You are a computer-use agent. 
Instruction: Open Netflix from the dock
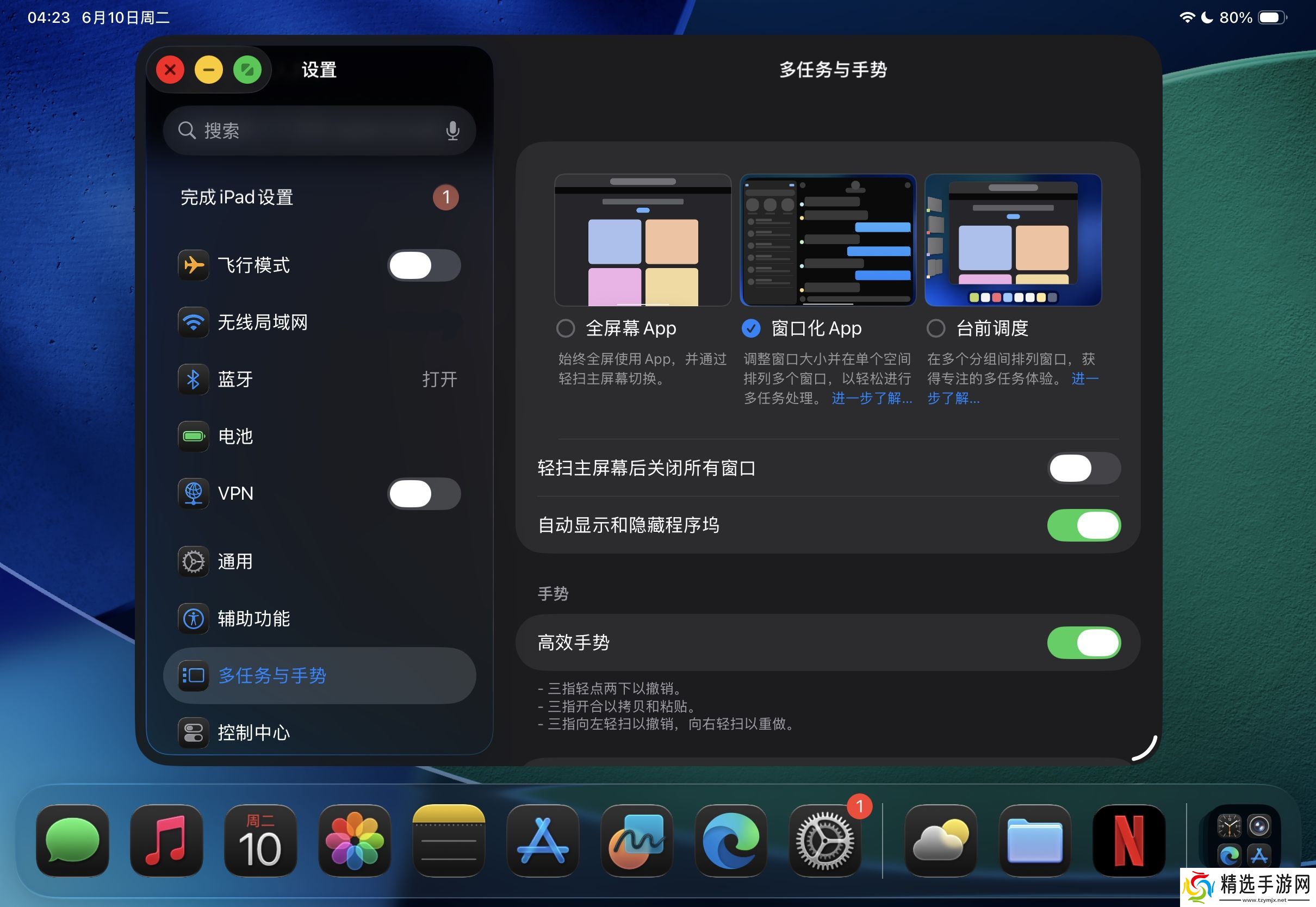click(x=1128, y=841)
